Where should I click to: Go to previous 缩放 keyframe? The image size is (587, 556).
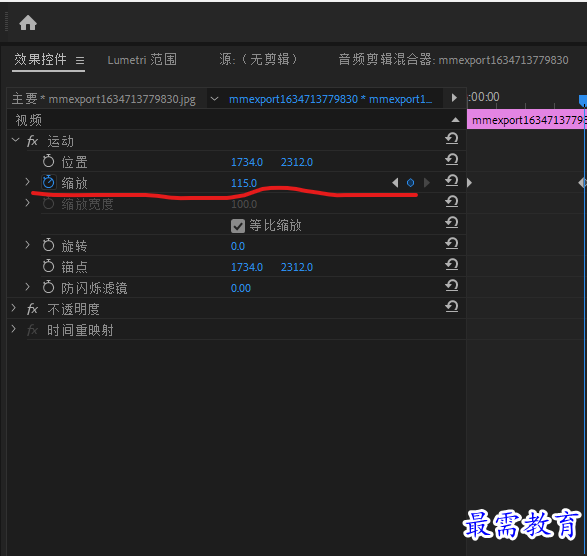[x=395, y=183]
